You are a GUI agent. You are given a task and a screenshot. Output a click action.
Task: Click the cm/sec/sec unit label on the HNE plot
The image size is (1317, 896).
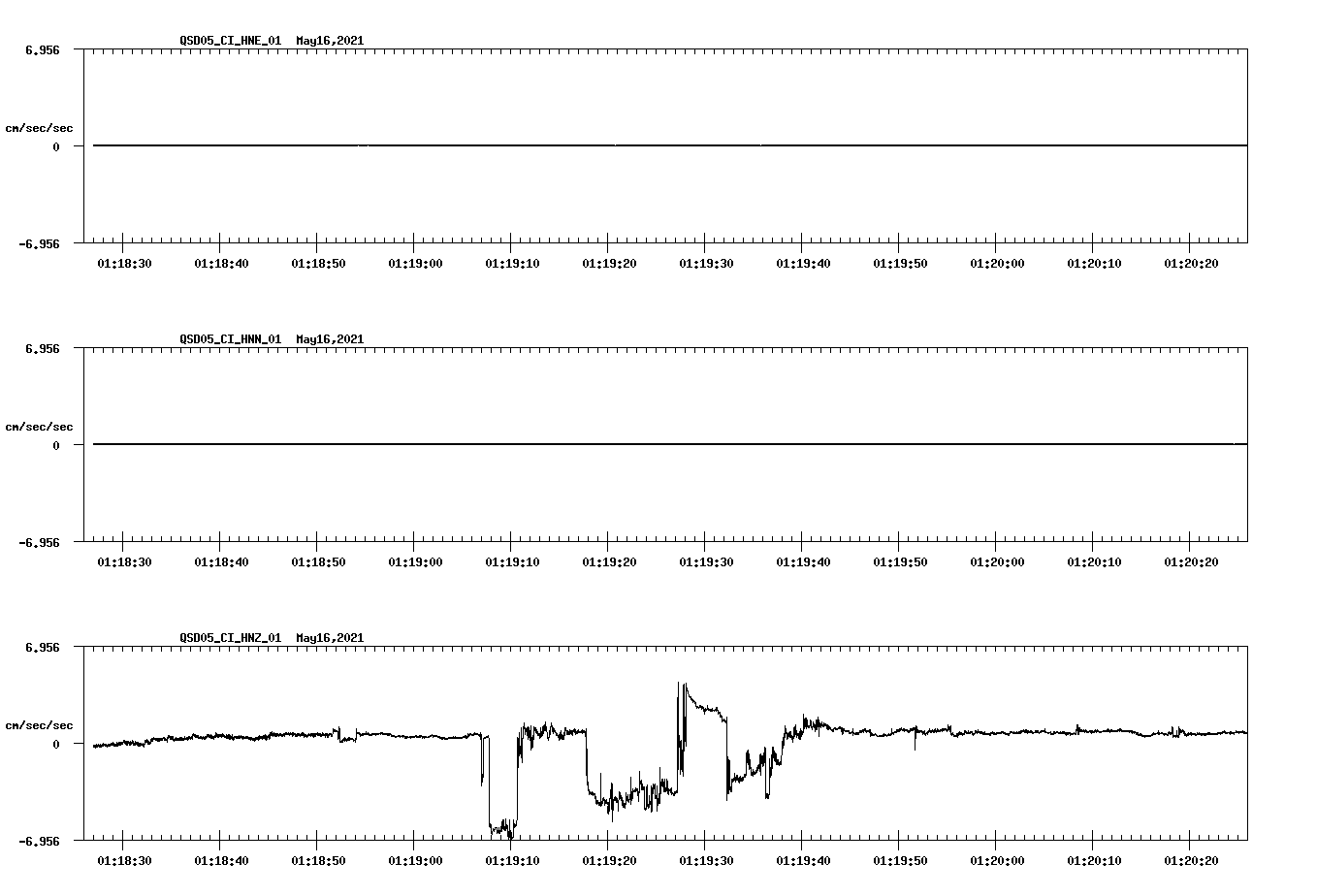coord(39,126)
